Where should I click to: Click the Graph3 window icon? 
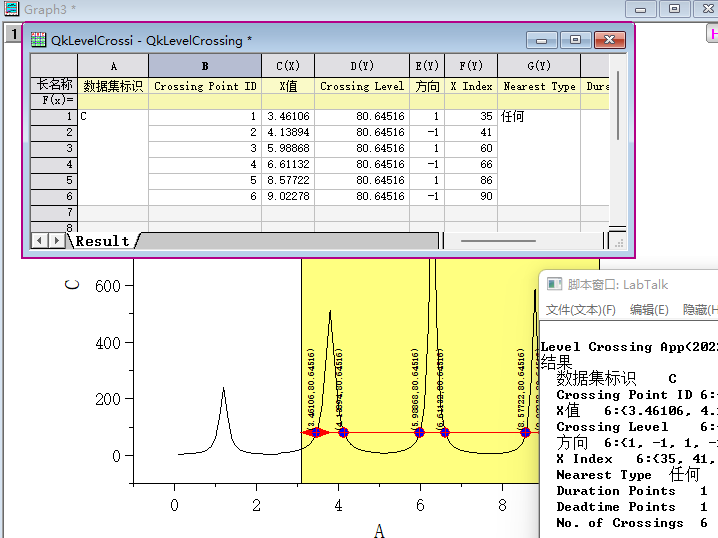(11, 9)
